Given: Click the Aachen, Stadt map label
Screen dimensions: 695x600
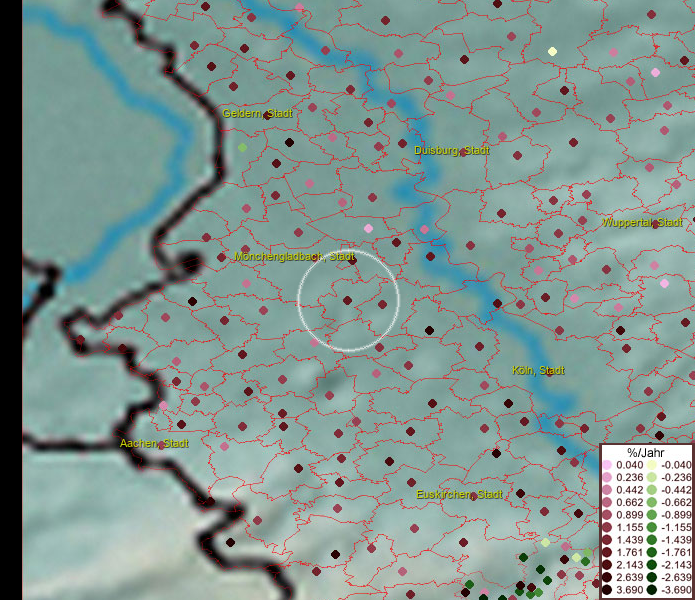Looking at the screenshot, I should 154,444.
